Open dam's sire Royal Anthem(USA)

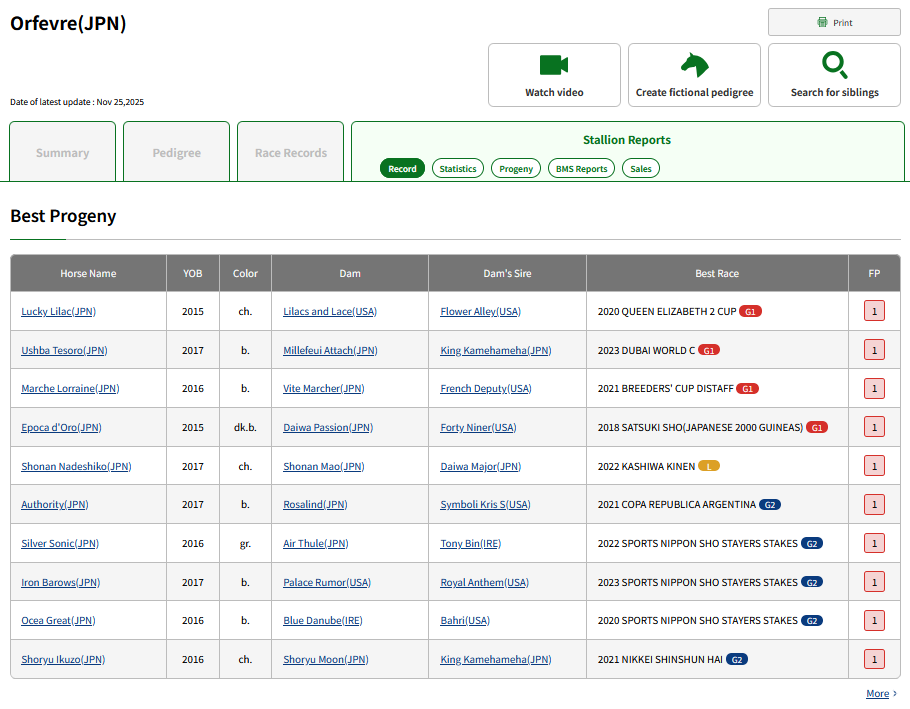tap(485, 583)
